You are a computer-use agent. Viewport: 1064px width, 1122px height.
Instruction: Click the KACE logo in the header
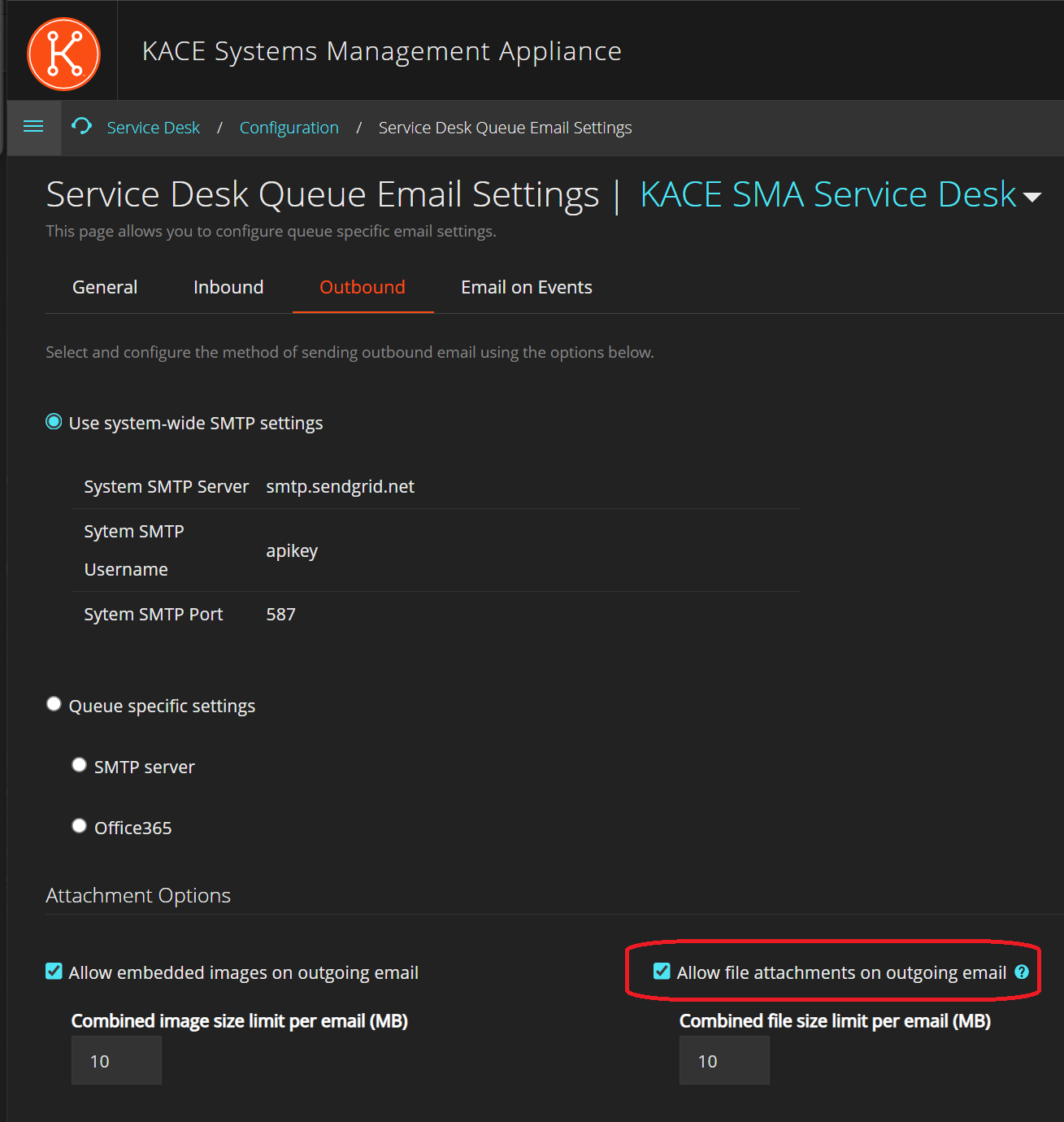point(63,54)
